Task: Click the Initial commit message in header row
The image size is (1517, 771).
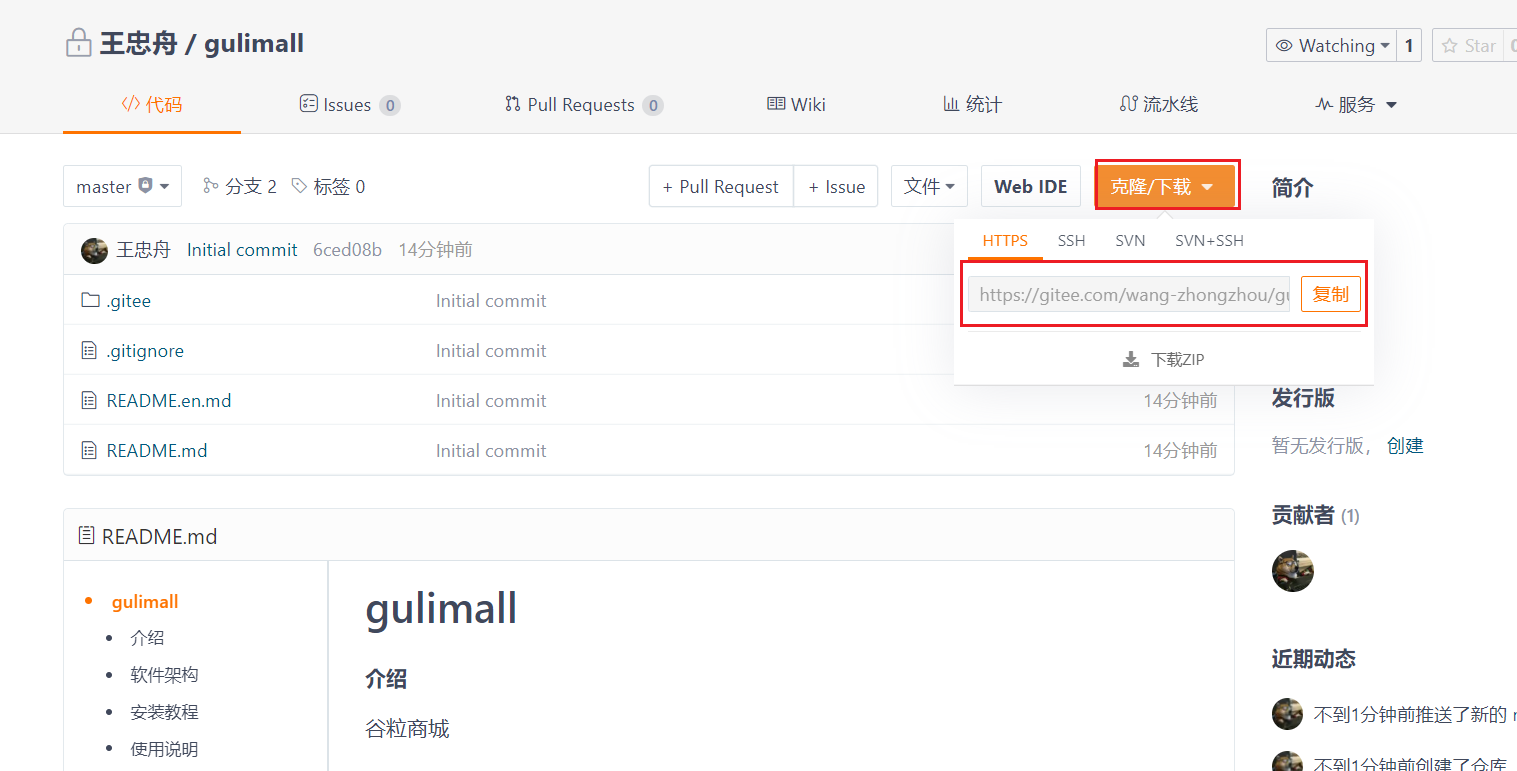Action: (x=242, y=249)
